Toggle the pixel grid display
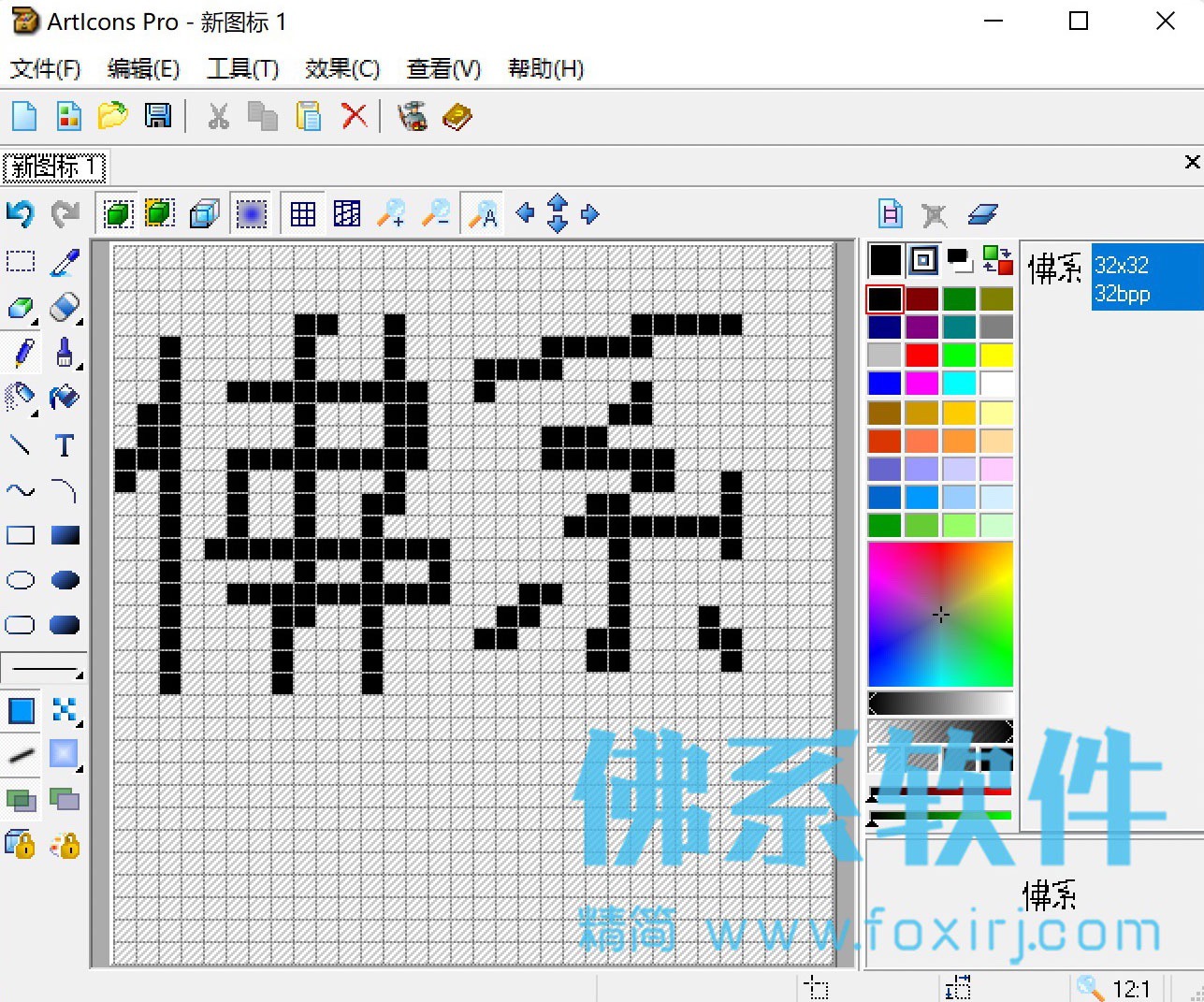1204x1002 pixels. tap(303, 214)
